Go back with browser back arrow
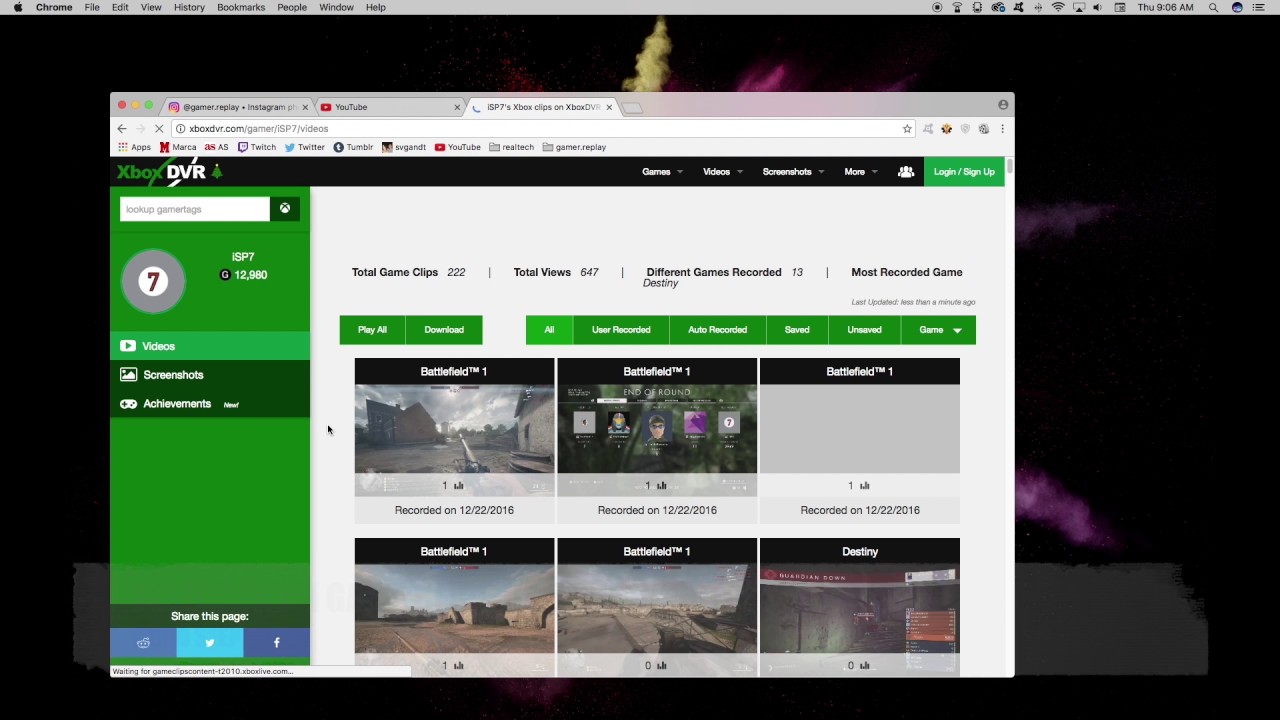Screen dimensions: 1280x720 (122, 128)
